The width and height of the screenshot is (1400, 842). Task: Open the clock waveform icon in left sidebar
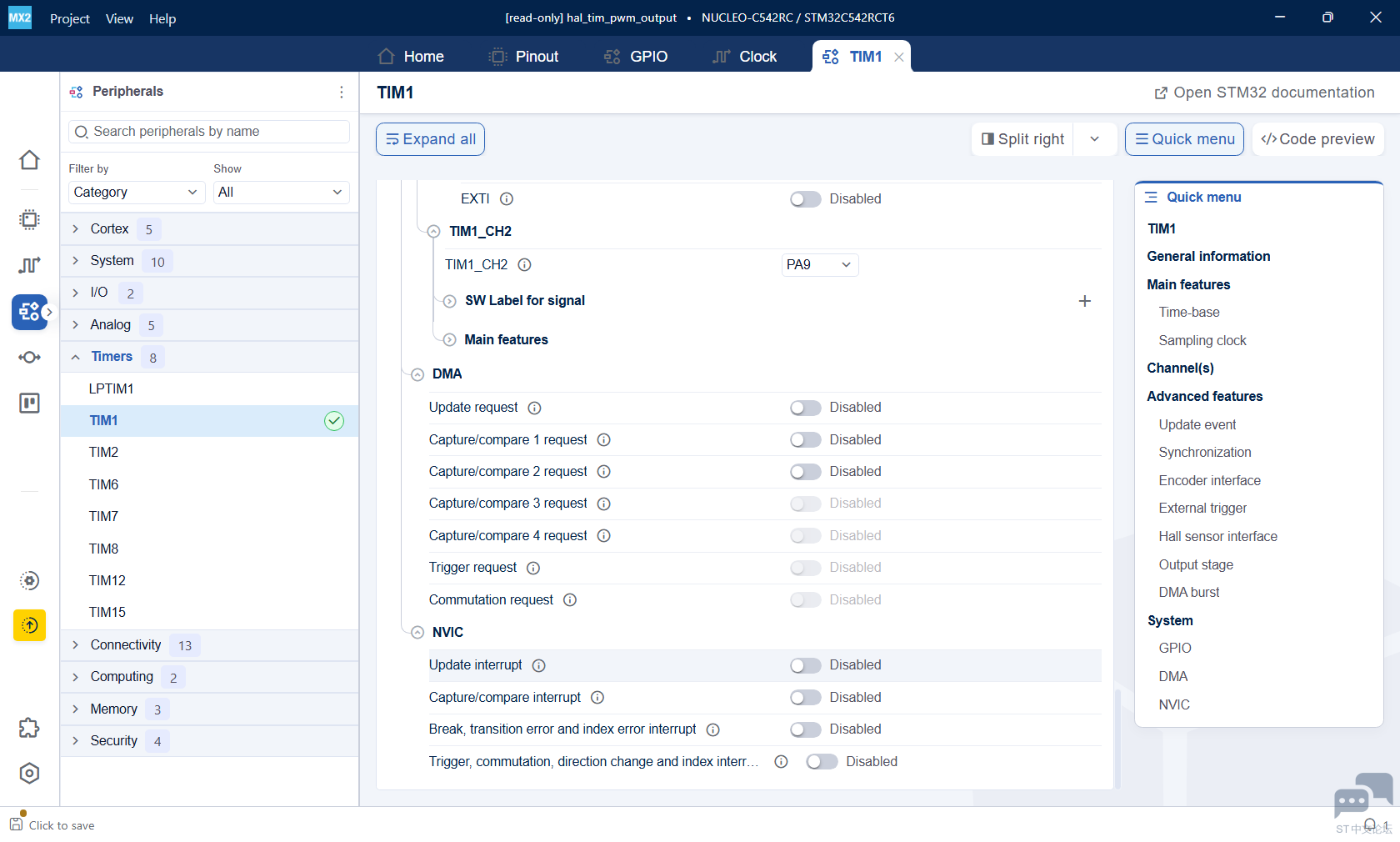pos(29,265)
